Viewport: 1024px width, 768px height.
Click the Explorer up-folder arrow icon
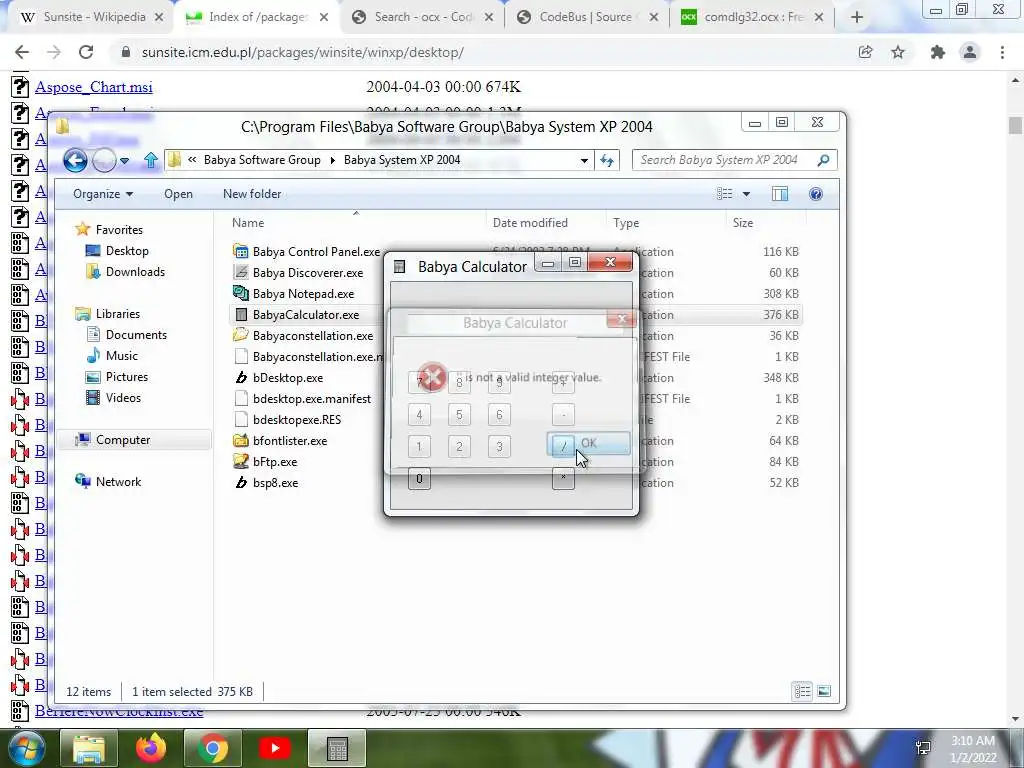pyautogui.click(x=151, y=160)
